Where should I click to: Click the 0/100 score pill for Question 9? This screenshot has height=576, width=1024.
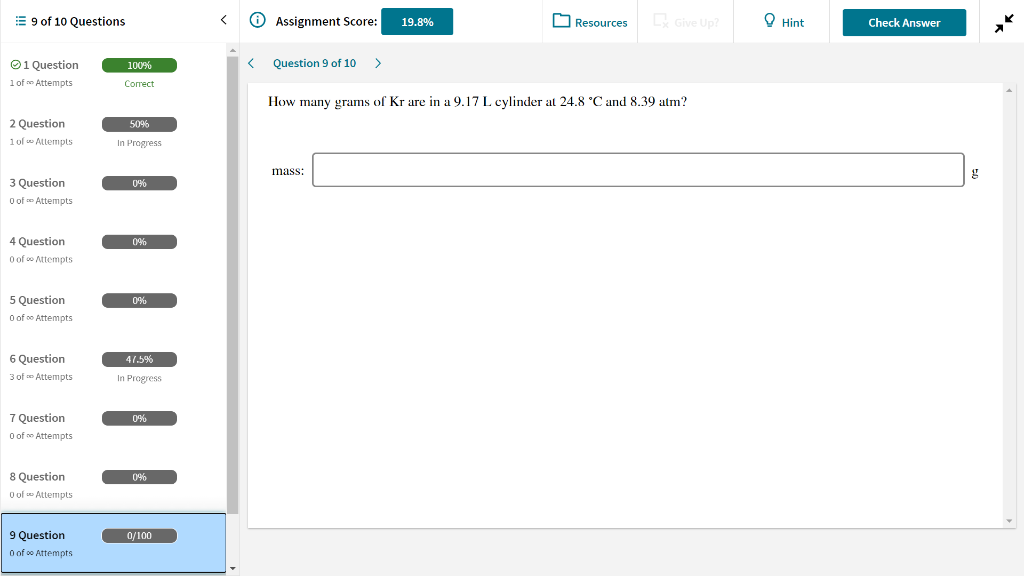pyautogui.click(x=139, y=535)
